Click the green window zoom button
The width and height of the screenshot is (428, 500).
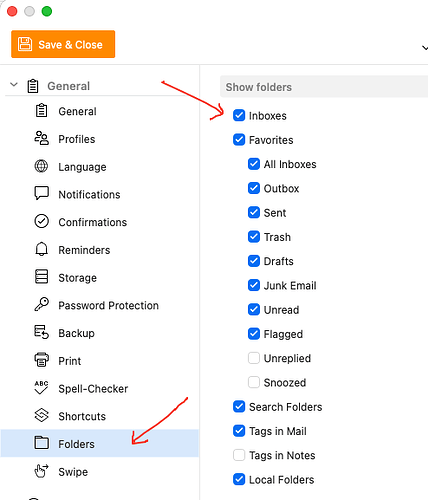pos(47,11)
